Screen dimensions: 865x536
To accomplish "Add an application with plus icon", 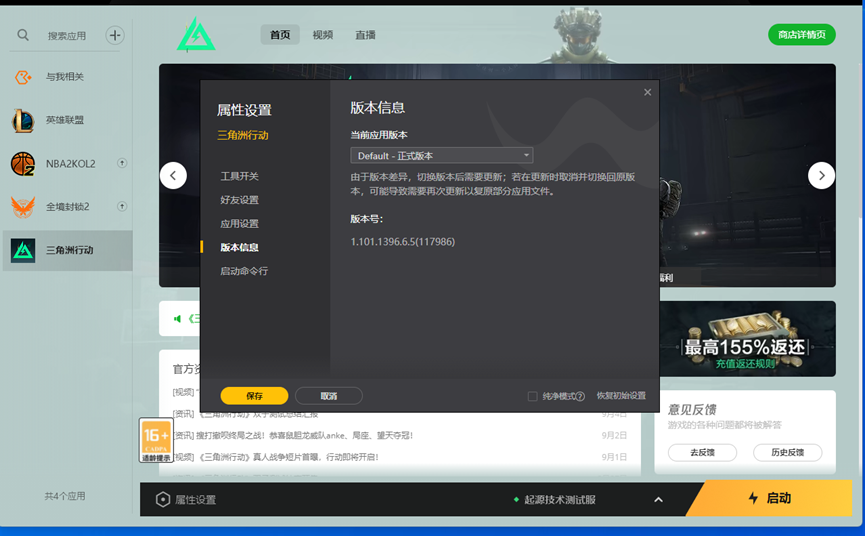I will (115, 35).
